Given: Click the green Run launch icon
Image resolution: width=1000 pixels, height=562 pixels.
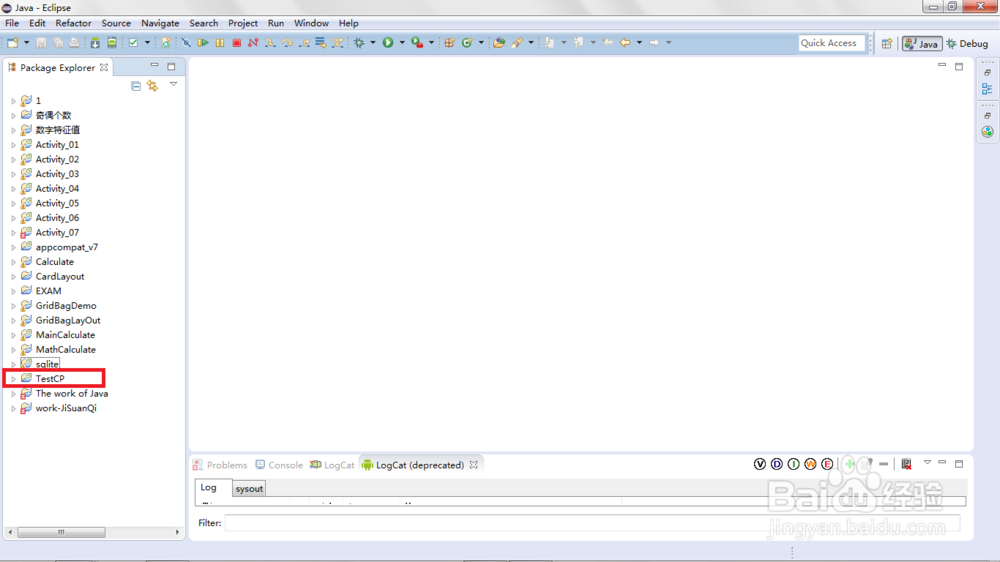Looking at the screenshot, I should 388,43.
